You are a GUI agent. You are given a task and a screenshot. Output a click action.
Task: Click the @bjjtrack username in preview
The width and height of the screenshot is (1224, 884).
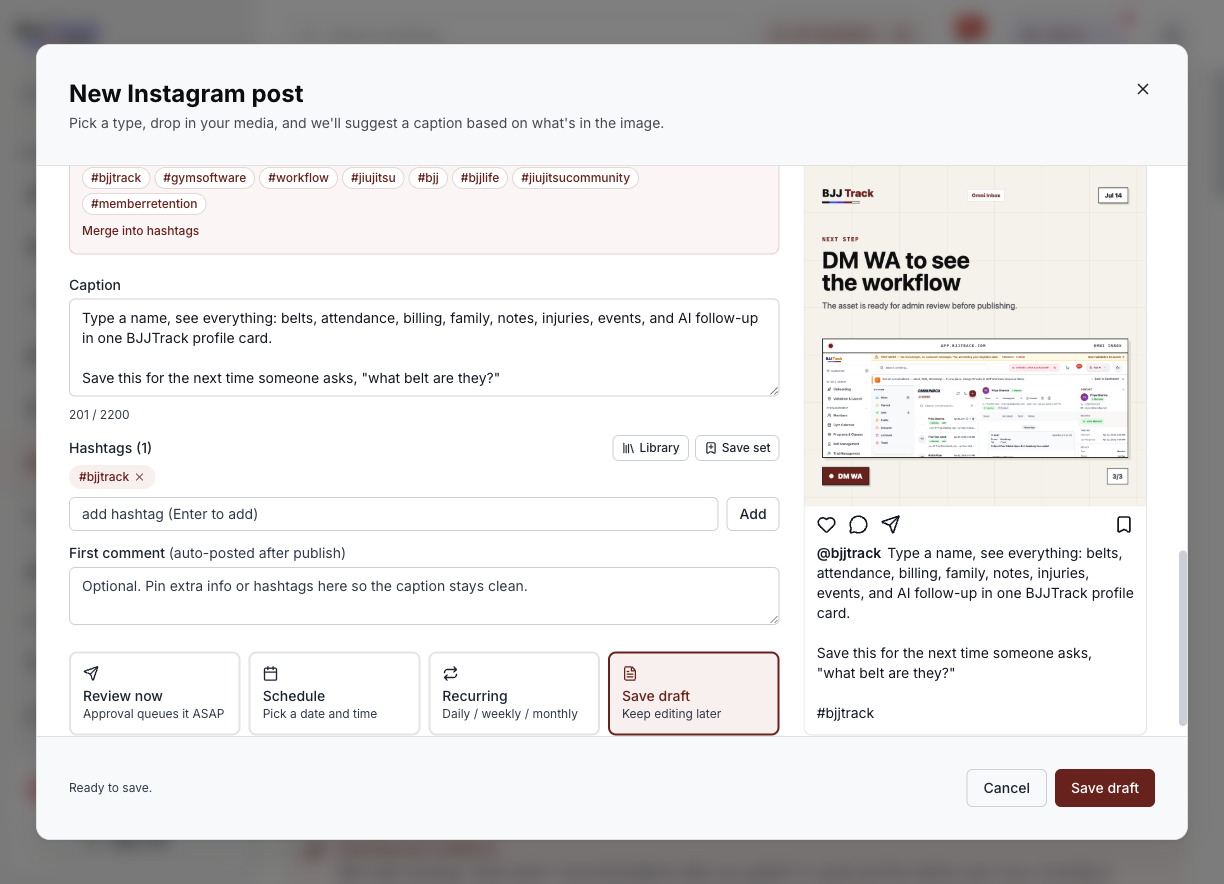(849, 553)
